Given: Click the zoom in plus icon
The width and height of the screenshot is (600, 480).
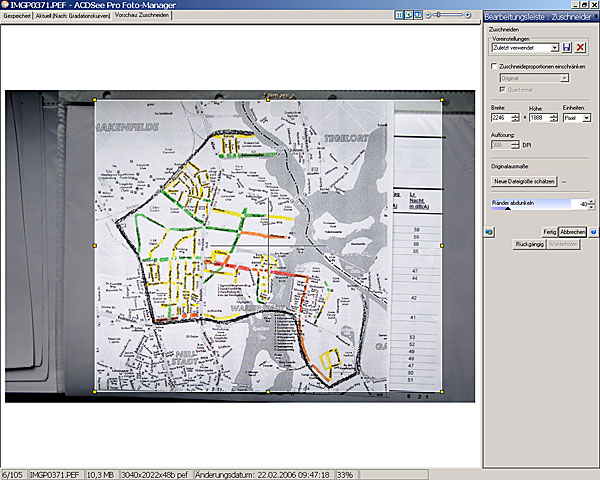Looking at the screenshot, I should pos(469,16).
